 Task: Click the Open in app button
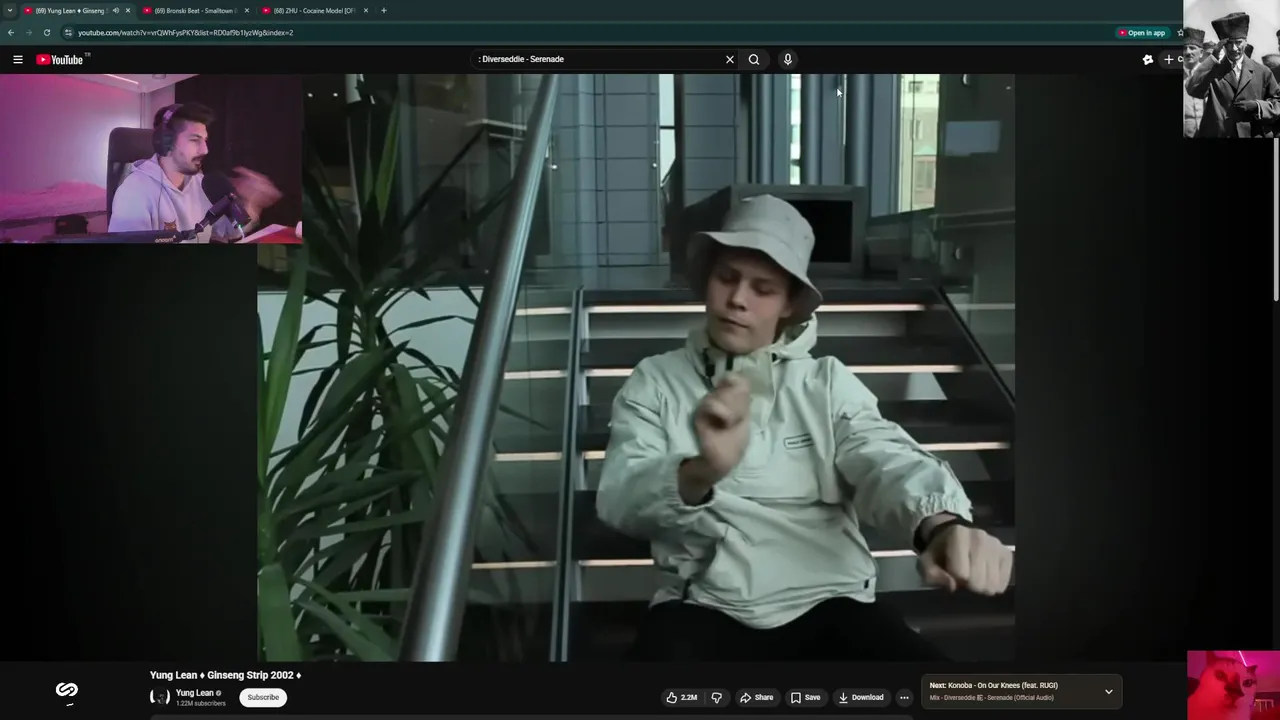tap(1142, 33)
